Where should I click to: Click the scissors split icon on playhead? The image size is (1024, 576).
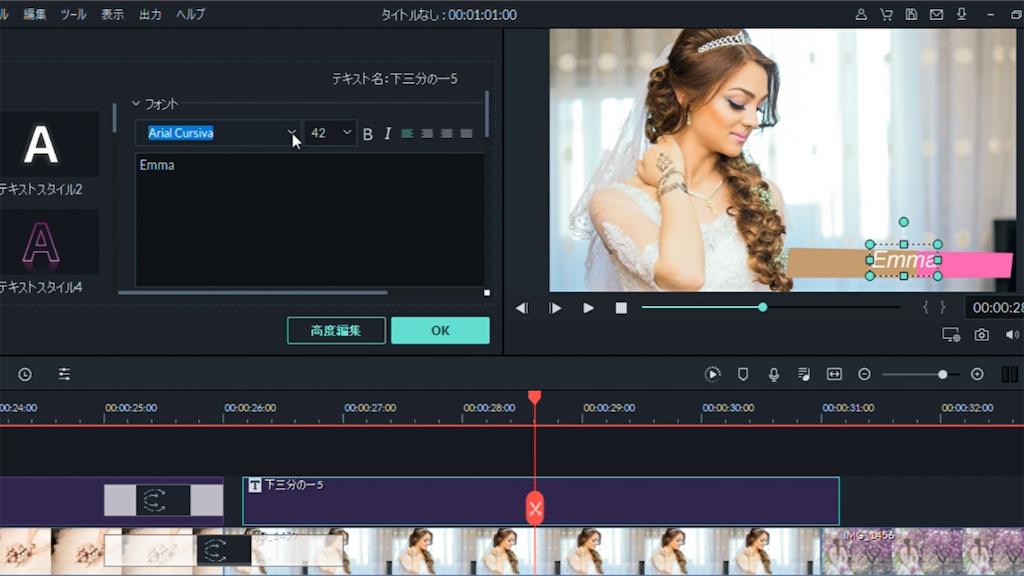pos(535,508)
